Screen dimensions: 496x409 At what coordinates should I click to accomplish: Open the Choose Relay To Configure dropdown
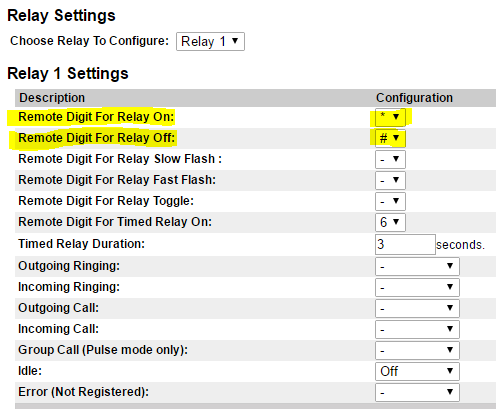pyautogui.click(x=210, y=41)
